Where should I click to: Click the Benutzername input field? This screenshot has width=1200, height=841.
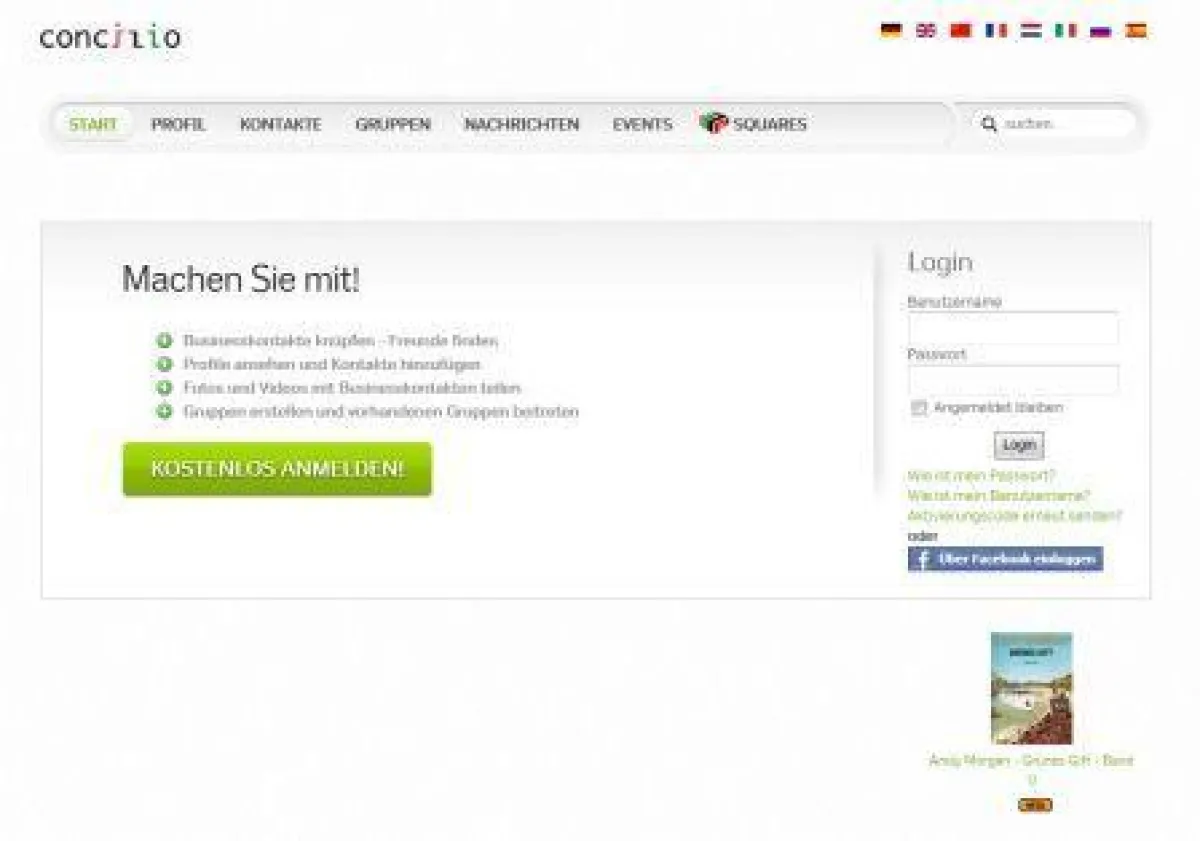(x=1012, y=330)
